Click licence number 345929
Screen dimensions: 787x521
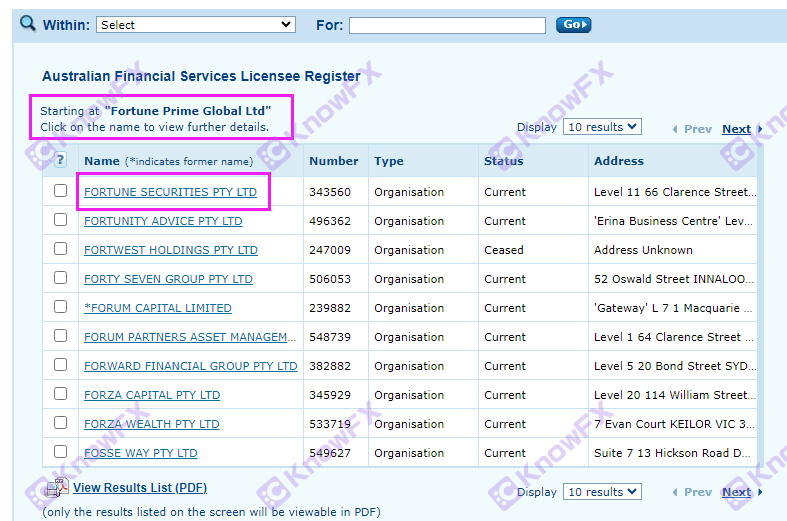coord(330,396)
